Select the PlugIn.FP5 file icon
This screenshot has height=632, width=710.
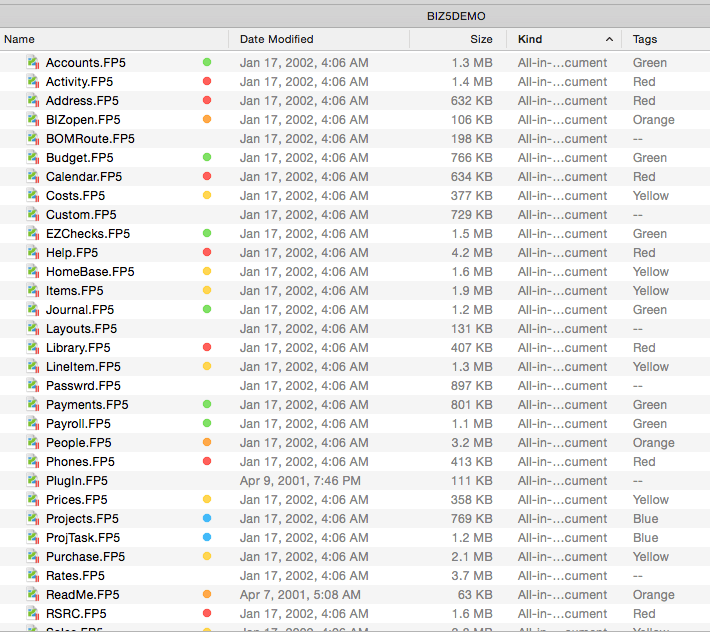[x=33, y=480]
